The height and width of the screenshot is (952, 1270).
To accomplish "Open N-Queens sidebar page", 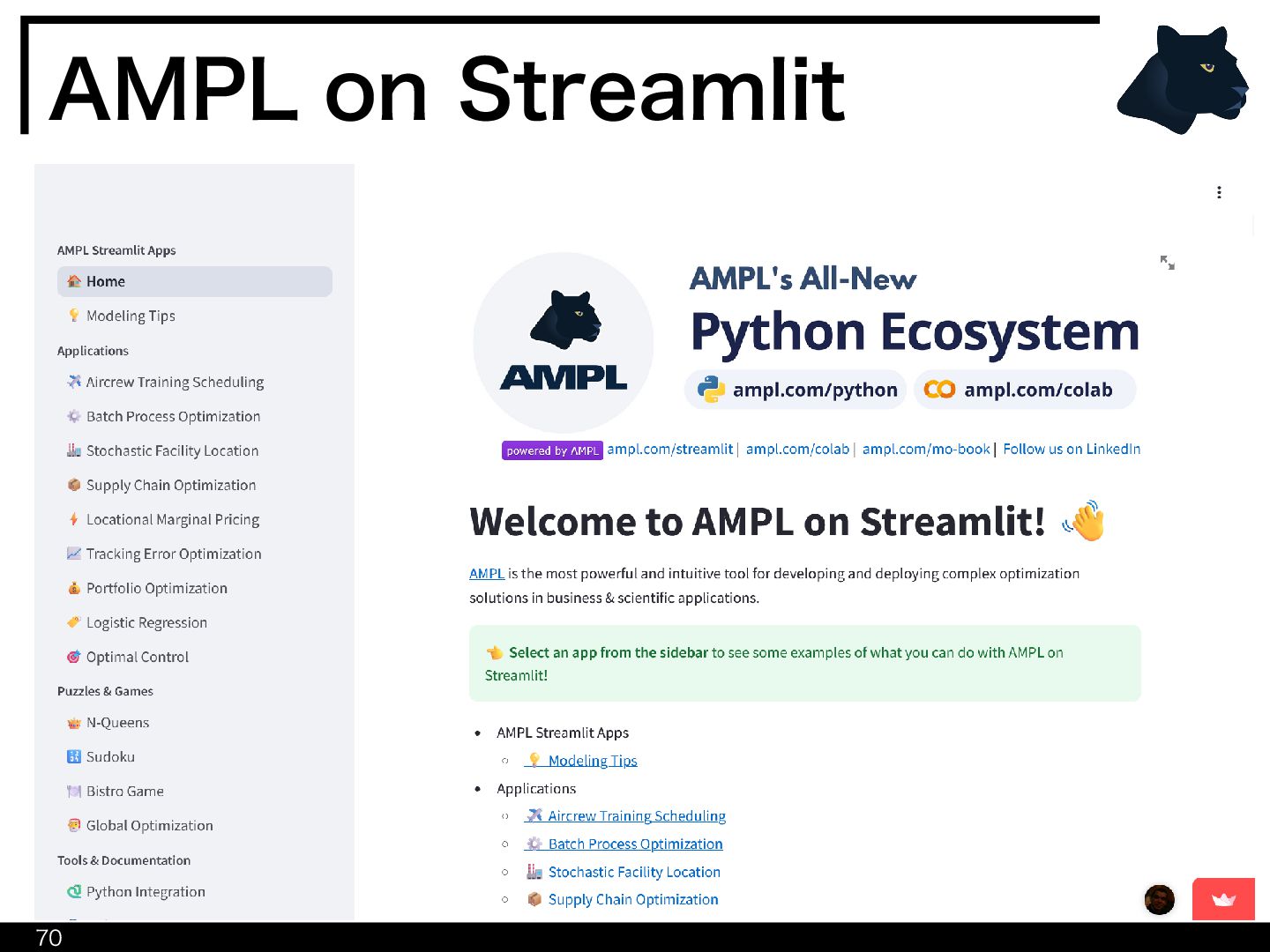I will 195,723.
